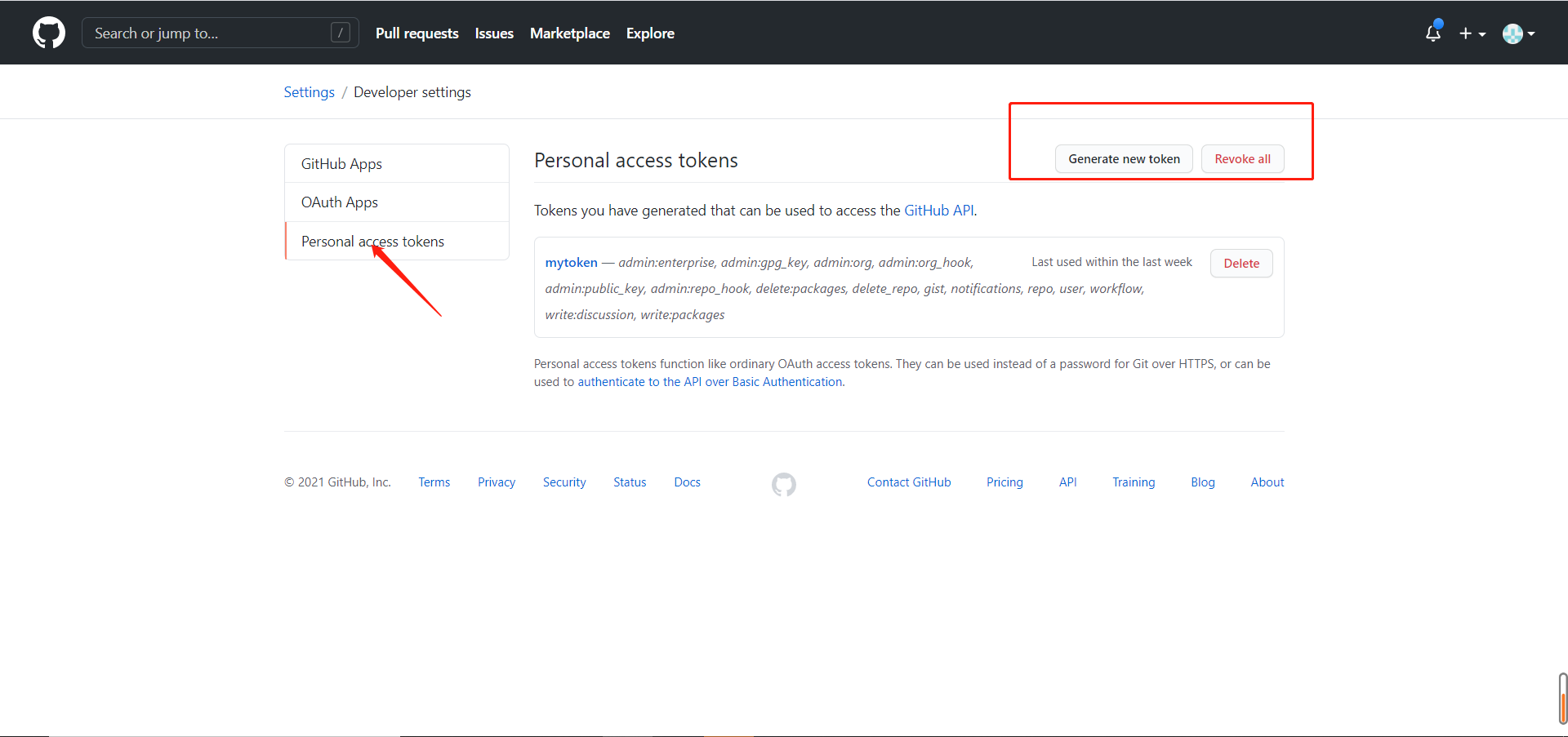
Task: Open the notifications bell
Action: (1433, 33)
